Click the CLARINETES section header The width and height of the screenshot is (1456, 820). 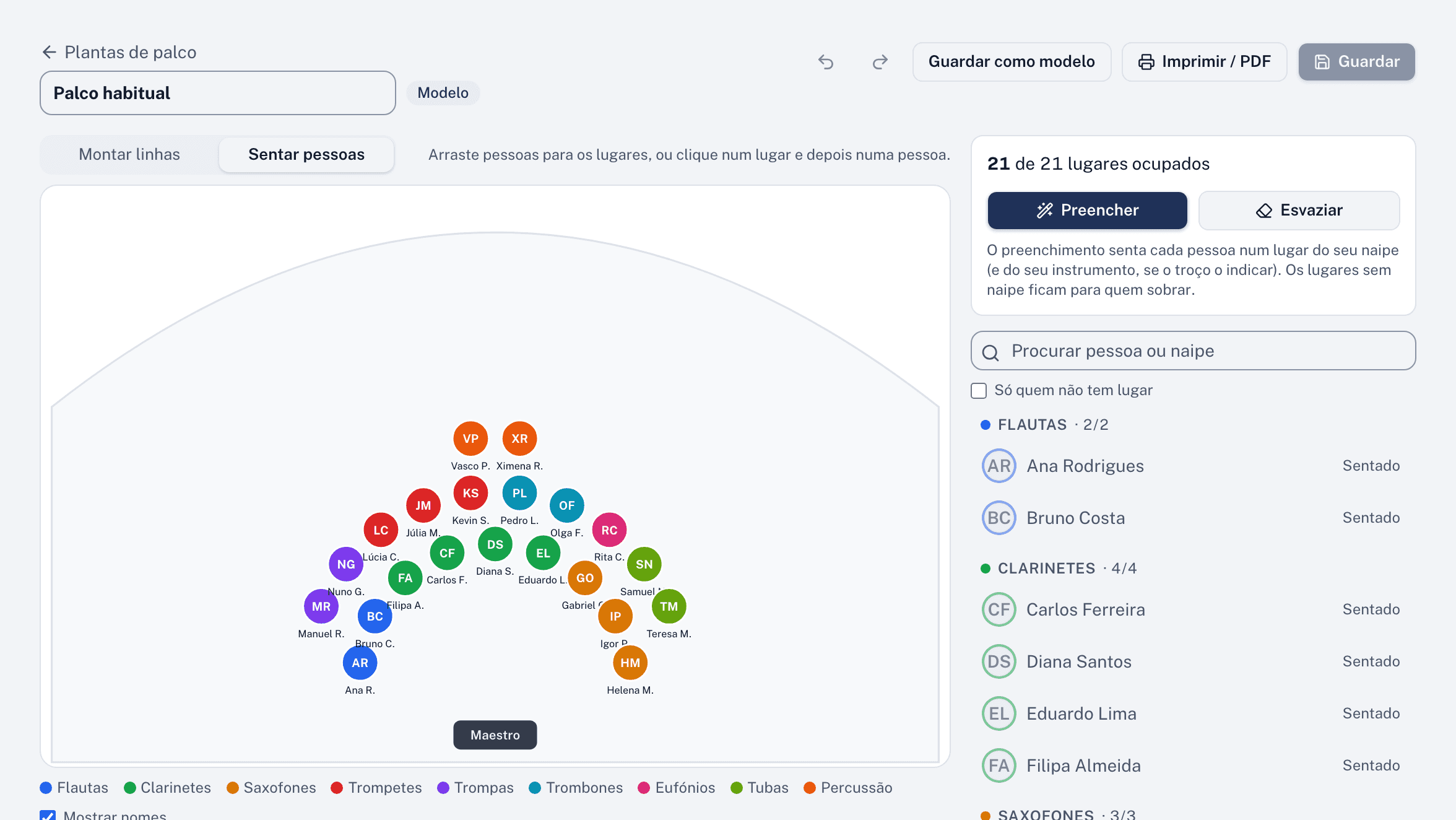pyautogui.click(x=1060, y=569)
